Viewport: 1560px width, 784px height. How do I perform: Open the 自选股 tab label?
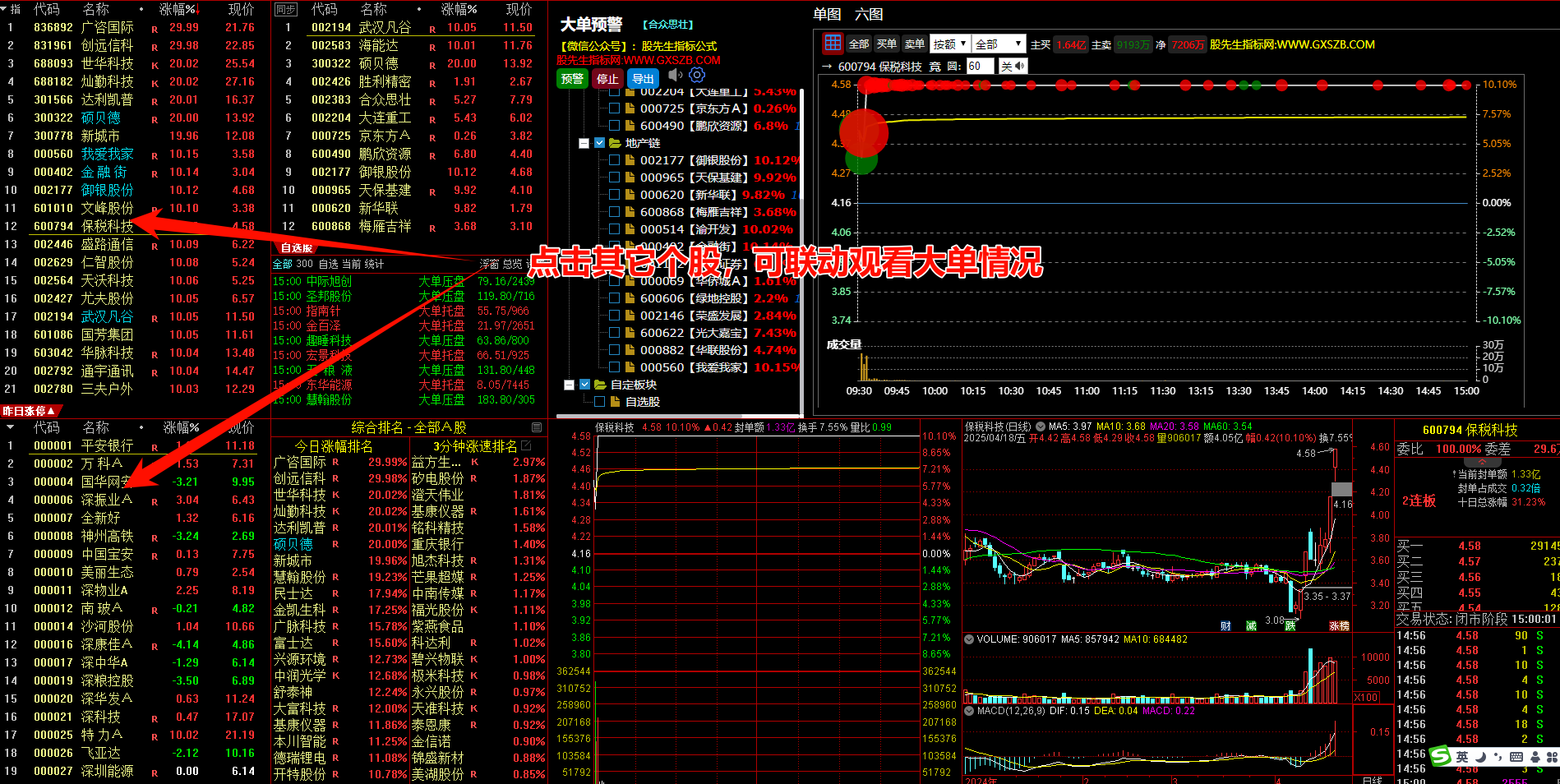(296, 247)
